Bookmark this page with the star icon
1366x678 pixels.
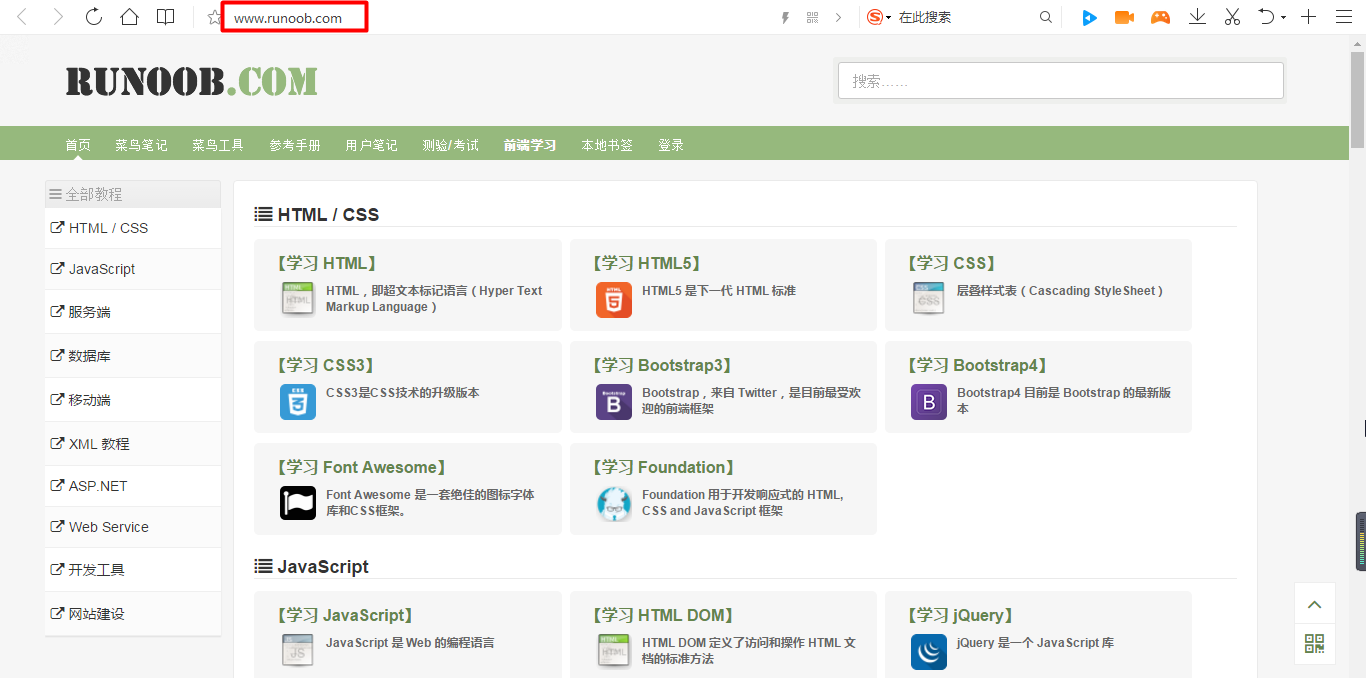pos(213,17)
